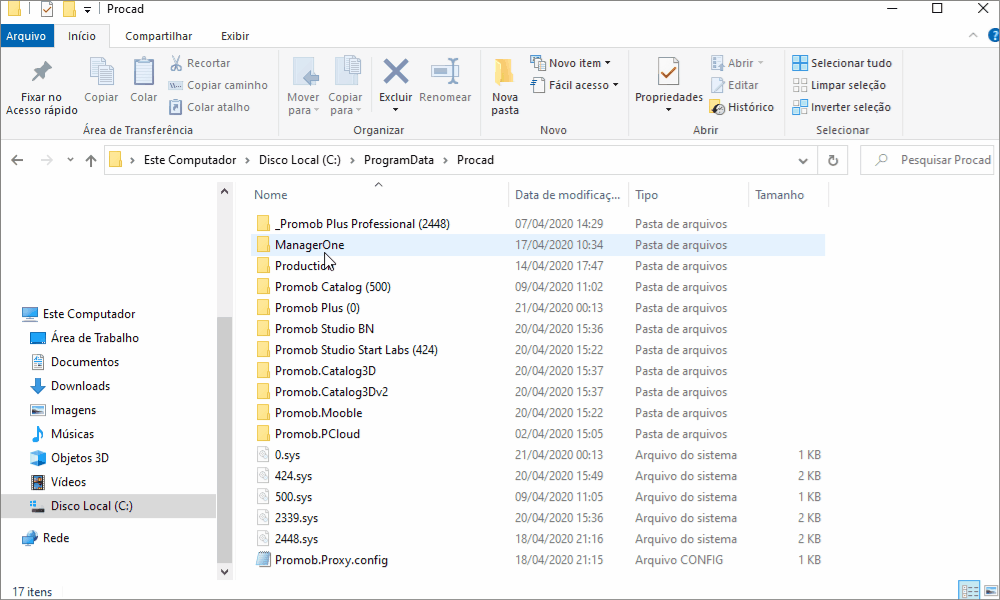Click Disco Local (C:) in breadcrumb
Viewport: 1000px width, 600px height.
(x=300, y=160)
